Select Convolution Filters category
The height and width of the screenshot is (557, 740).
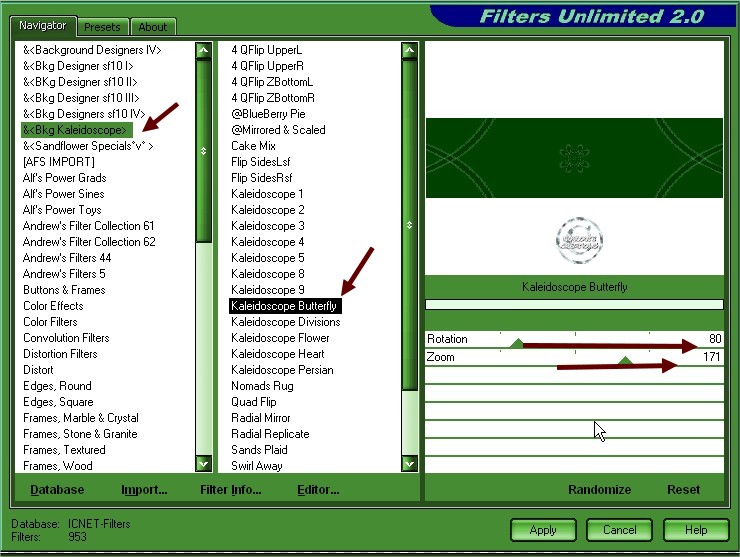[66, 338]
